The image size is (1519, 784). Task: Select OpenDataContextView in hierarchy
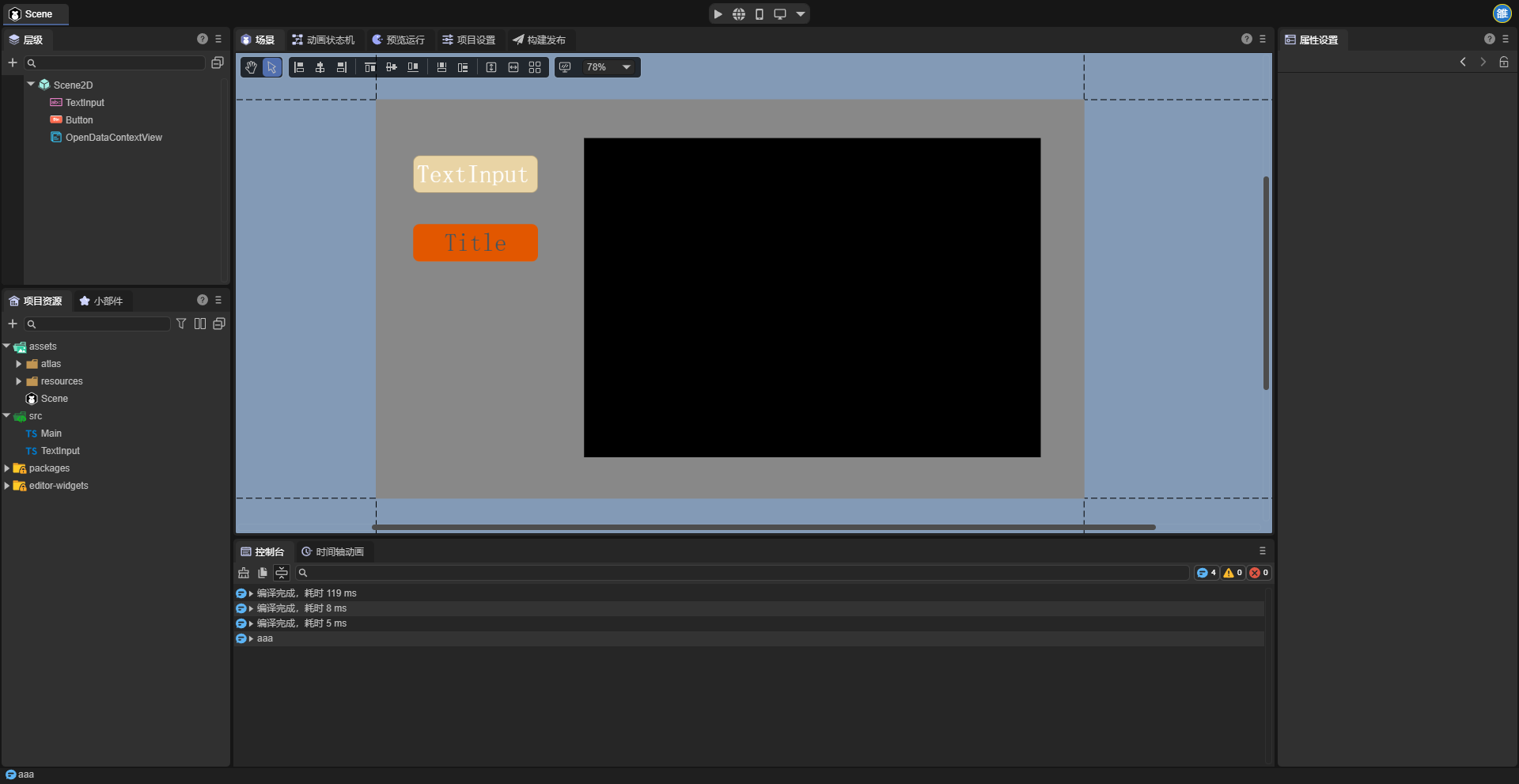[x=113, y=138]
